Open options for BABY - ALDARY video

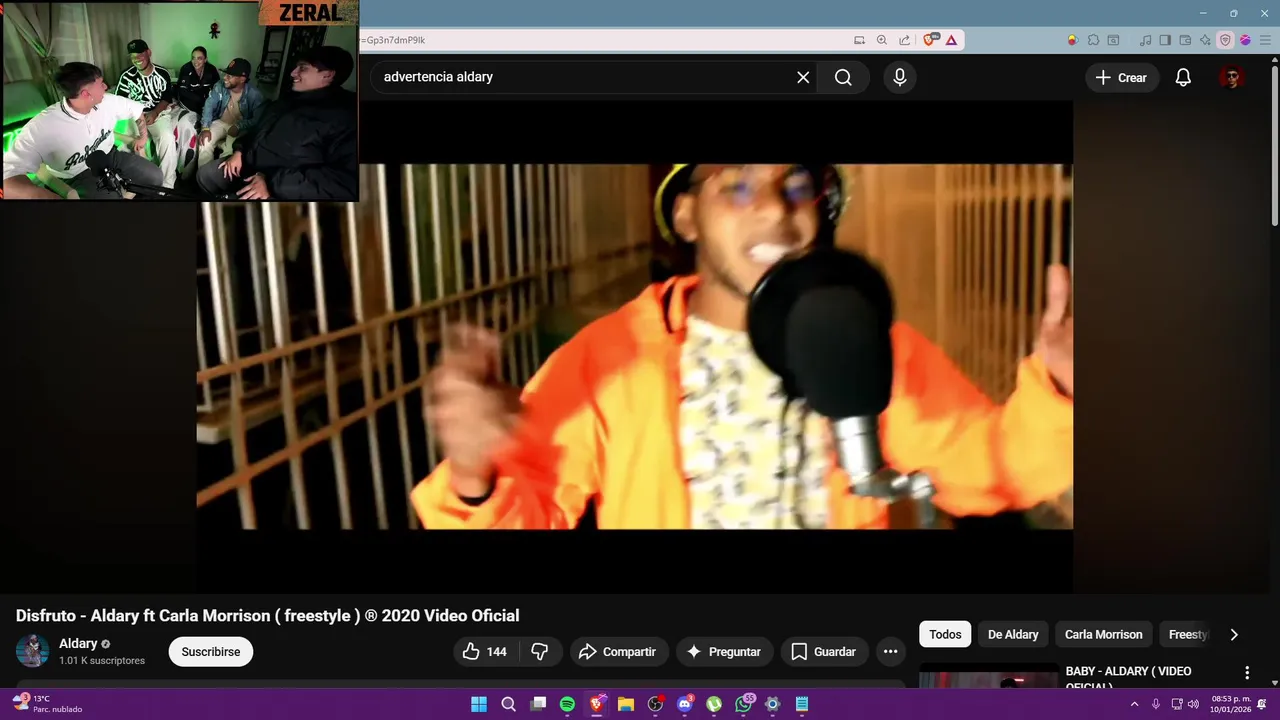pos(1247,673)
